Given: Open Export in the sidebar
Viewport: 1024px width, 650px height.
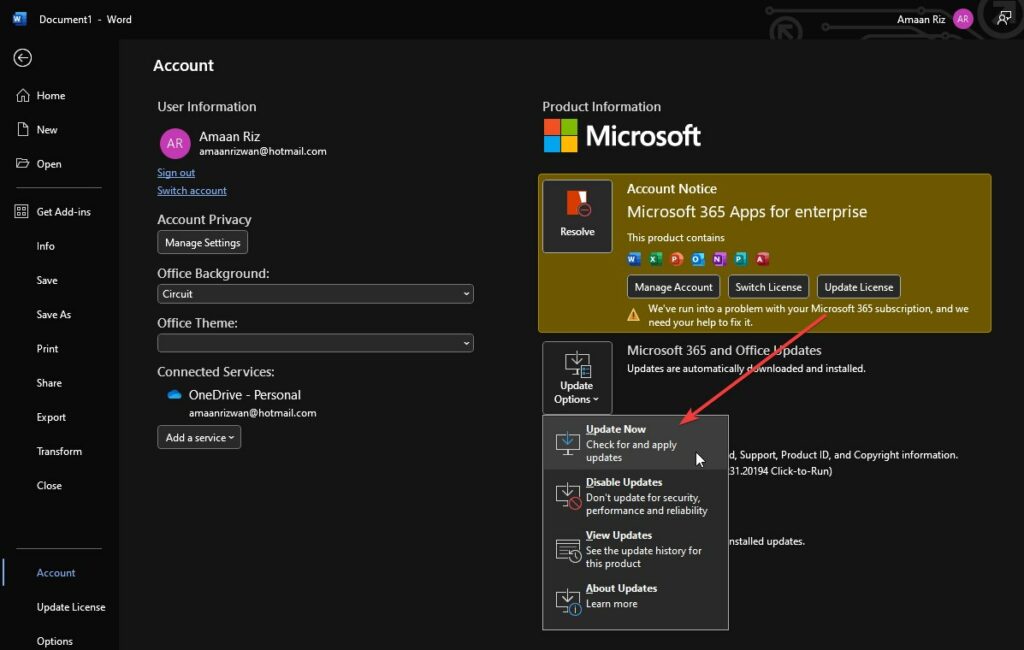Looking at the screenshot, I should tap(51, 417).
